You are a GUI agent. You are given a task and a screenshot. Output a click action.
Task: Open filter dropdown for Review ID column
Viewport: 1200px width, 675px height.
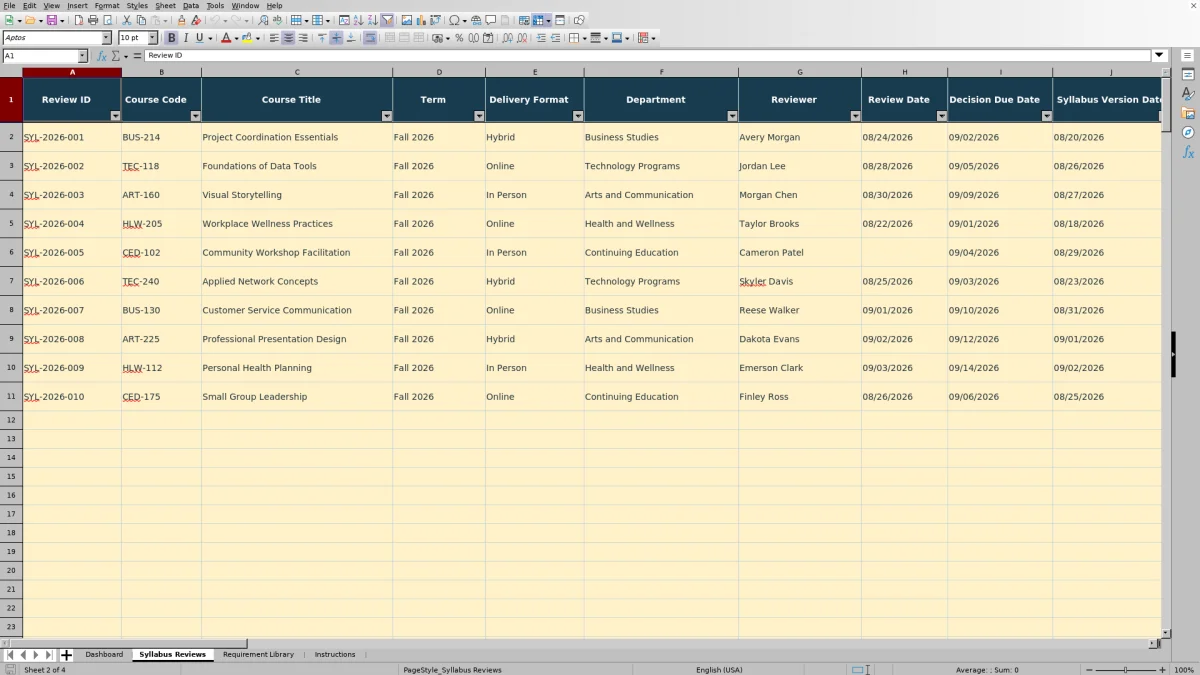pyautogui.click(x=115, y=116)
